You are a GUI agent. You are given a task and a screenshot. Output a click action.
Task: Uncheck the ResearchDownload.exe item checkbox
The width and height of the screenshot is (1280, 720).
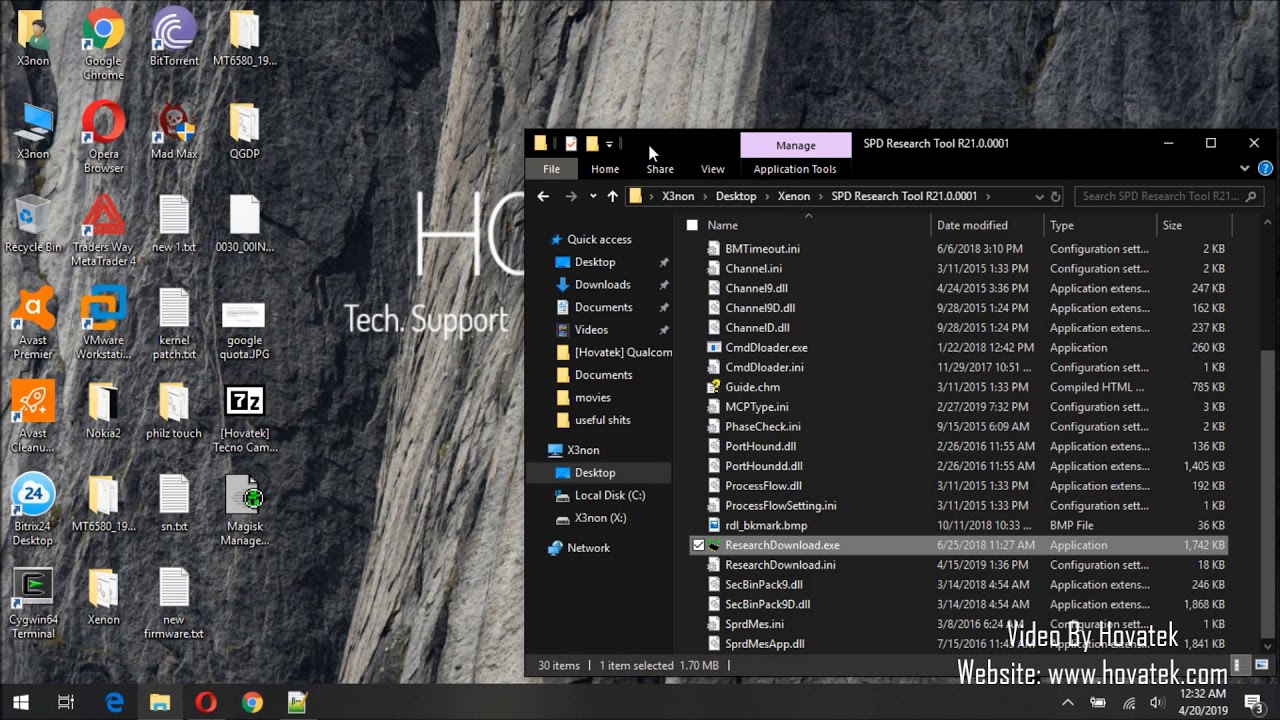point(698,545)
